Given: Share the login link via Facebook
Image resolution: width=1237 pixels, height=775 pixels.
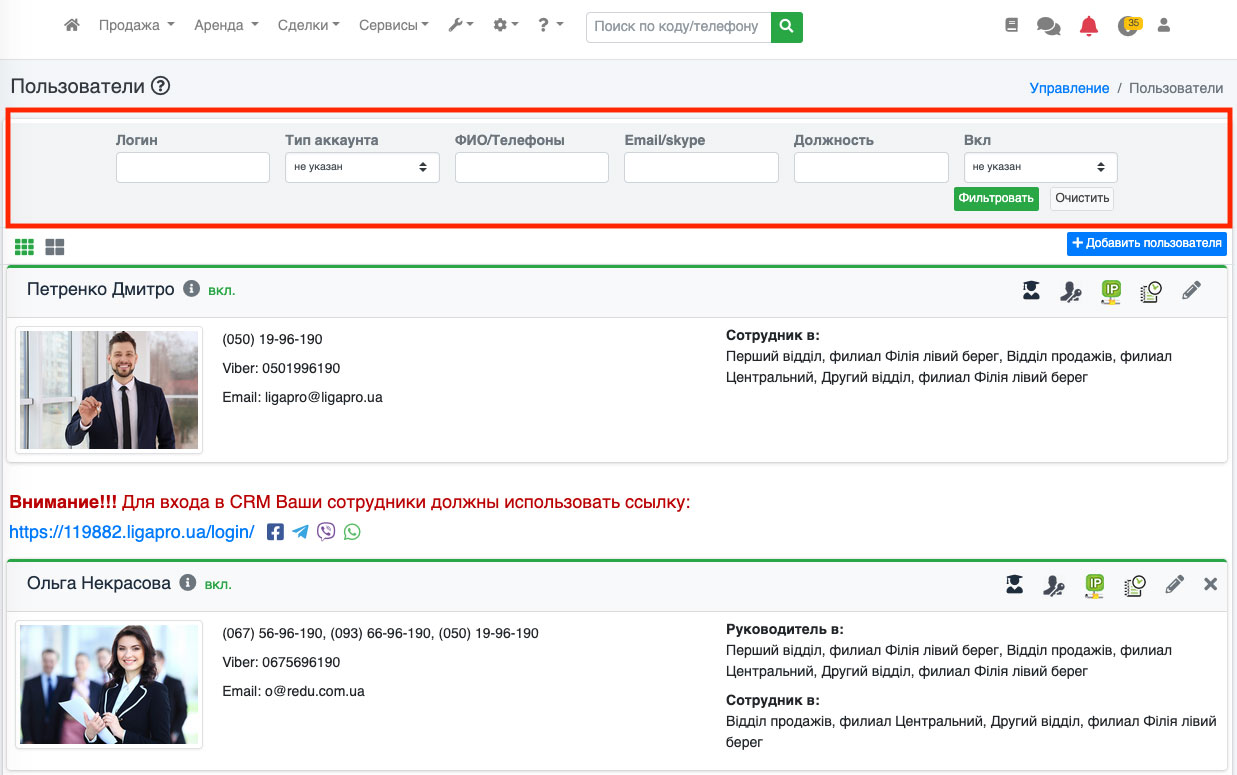Looking at the screenshot, I should (276, 532).
